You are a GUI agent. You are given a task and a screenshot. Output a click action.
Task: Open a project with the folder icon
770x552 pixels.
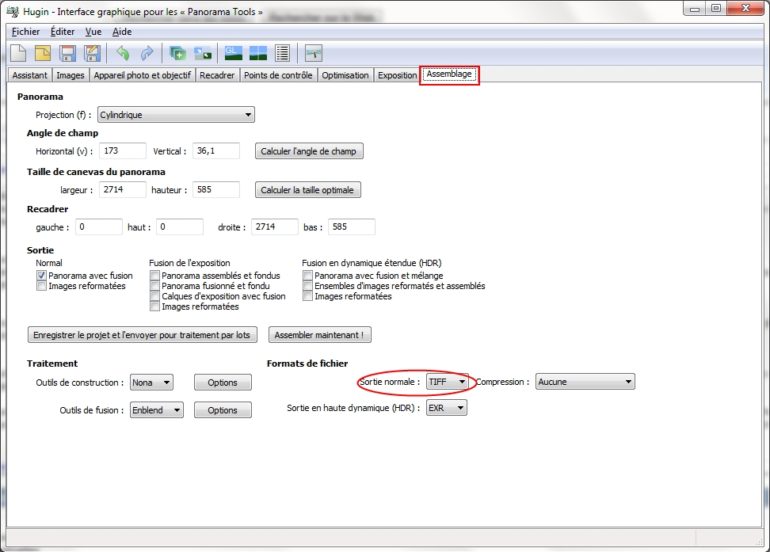43,53
